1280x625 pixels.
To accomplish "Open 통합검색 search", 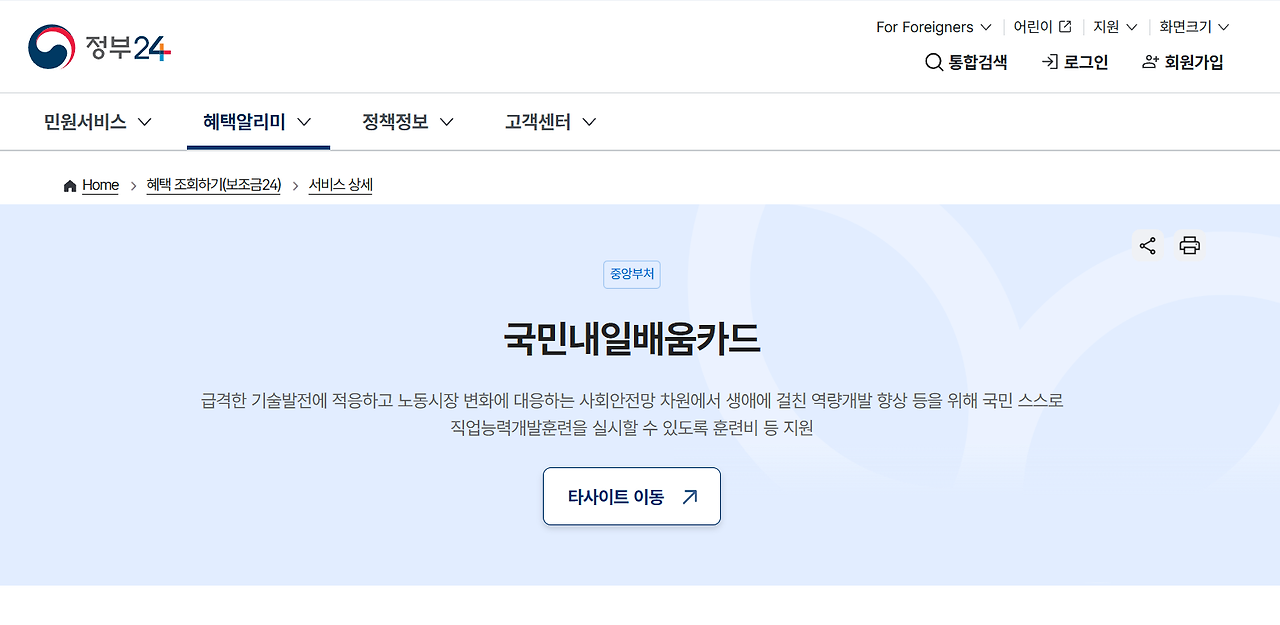I will 966,62.
